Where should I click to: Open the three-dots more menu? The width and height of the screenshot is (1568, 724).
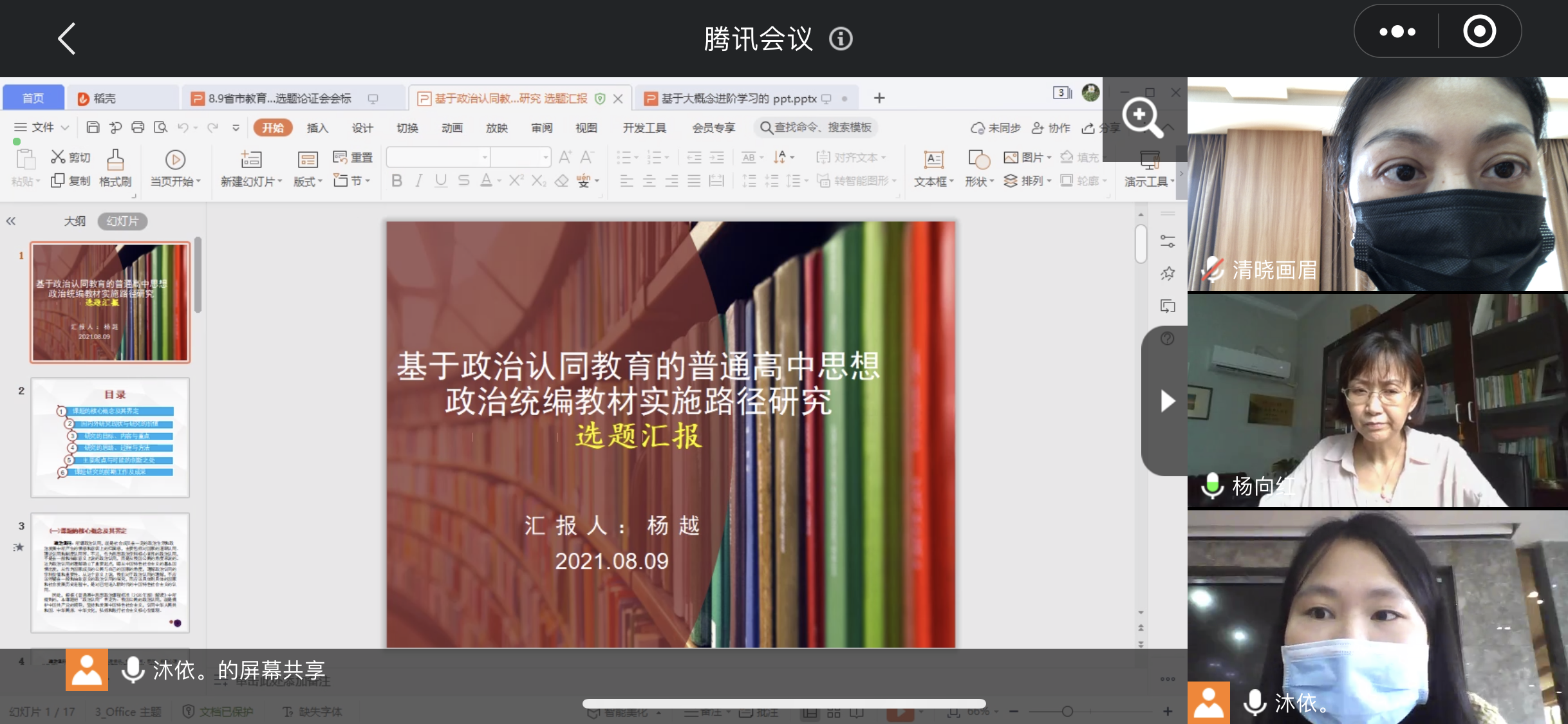pyautogui.click(x=1397, y=32)
